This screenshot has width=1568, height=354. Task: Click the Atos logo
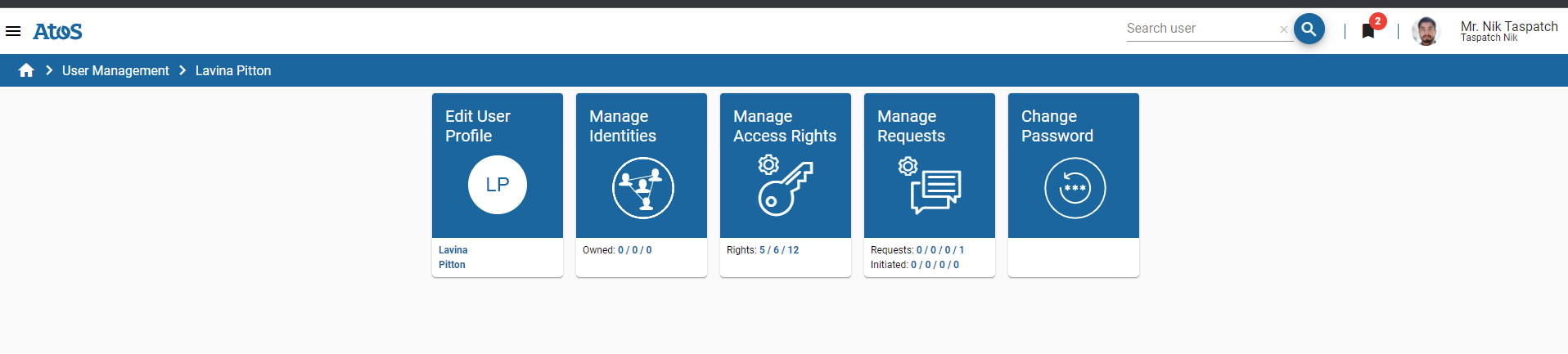(57, 32)
